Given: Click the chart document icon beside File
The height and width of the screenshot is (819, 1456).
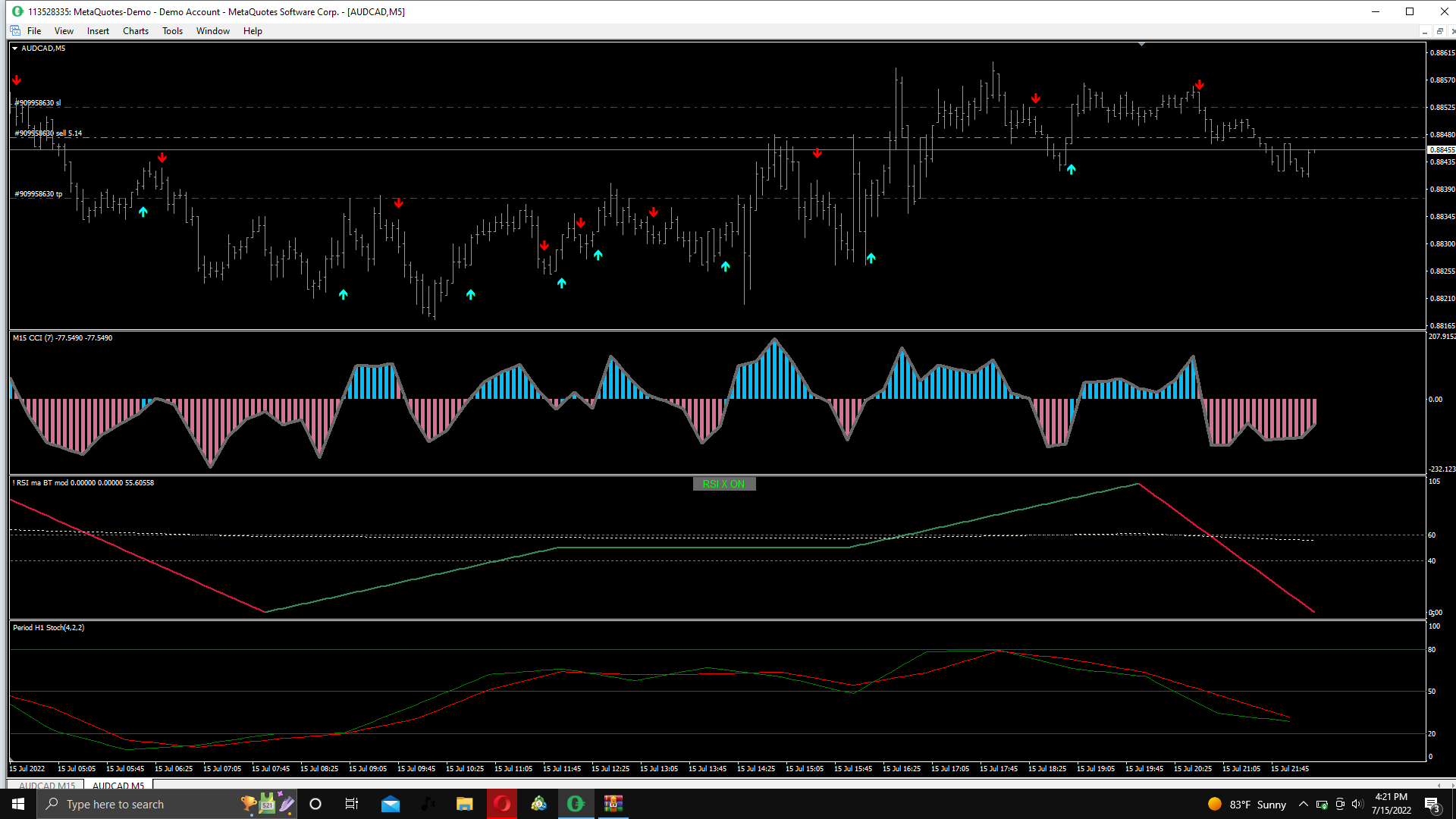Looking at the screenshot, I should pyautogui.click(x=15, y=31).
